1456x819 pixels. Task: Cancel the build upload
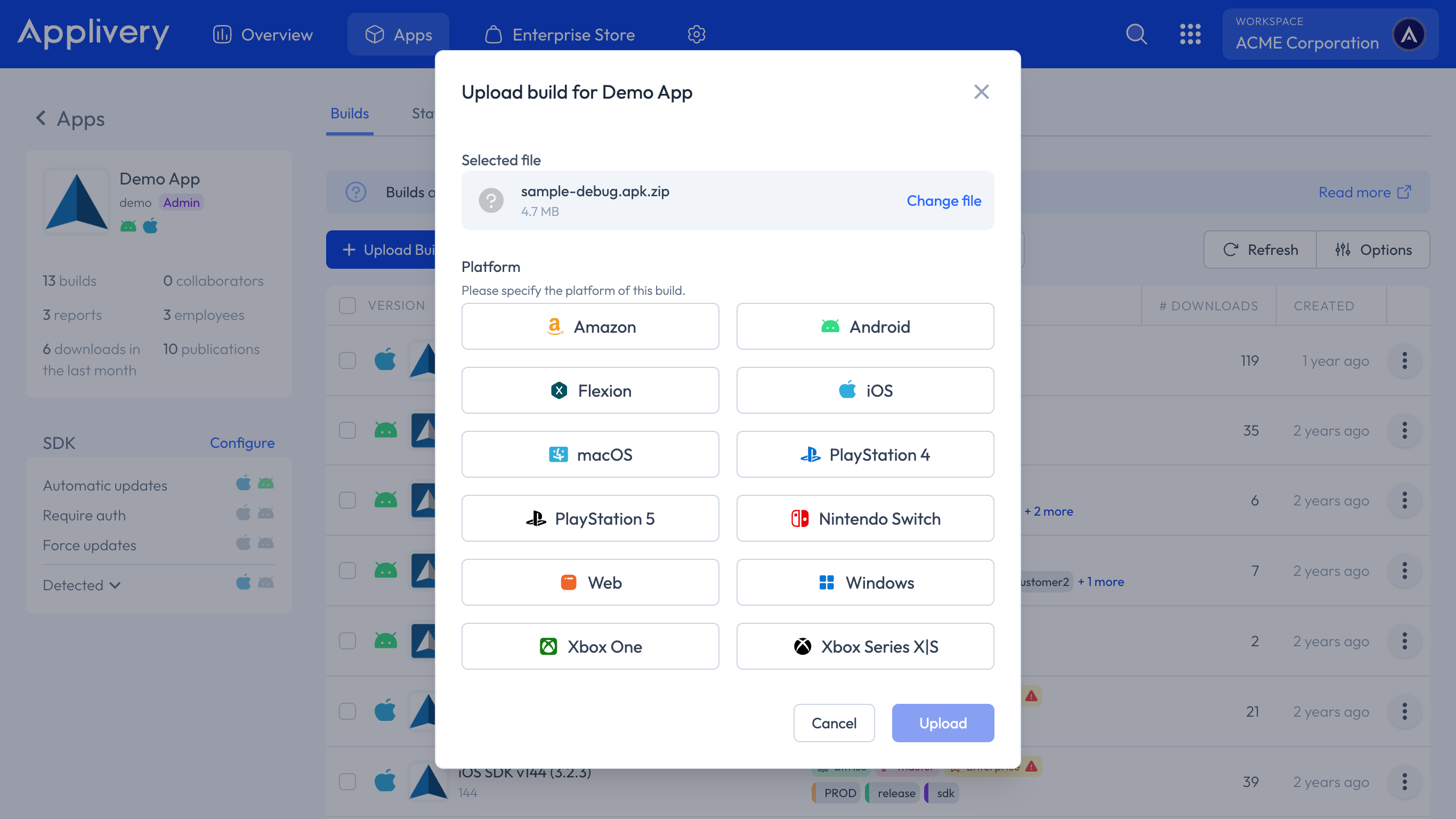834,722
